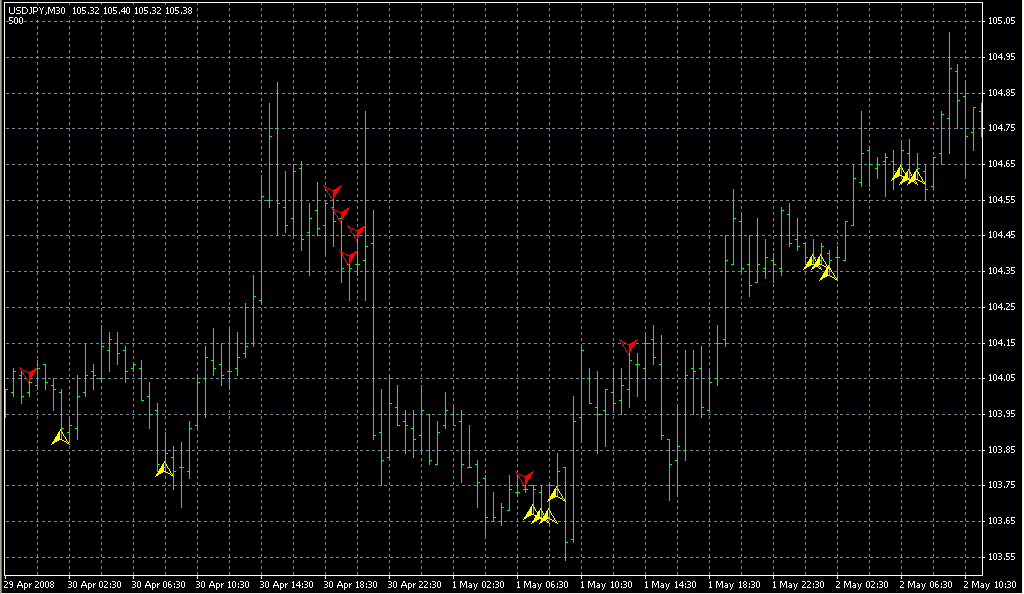Click the 104.35 price axis value

(1001, 271)
